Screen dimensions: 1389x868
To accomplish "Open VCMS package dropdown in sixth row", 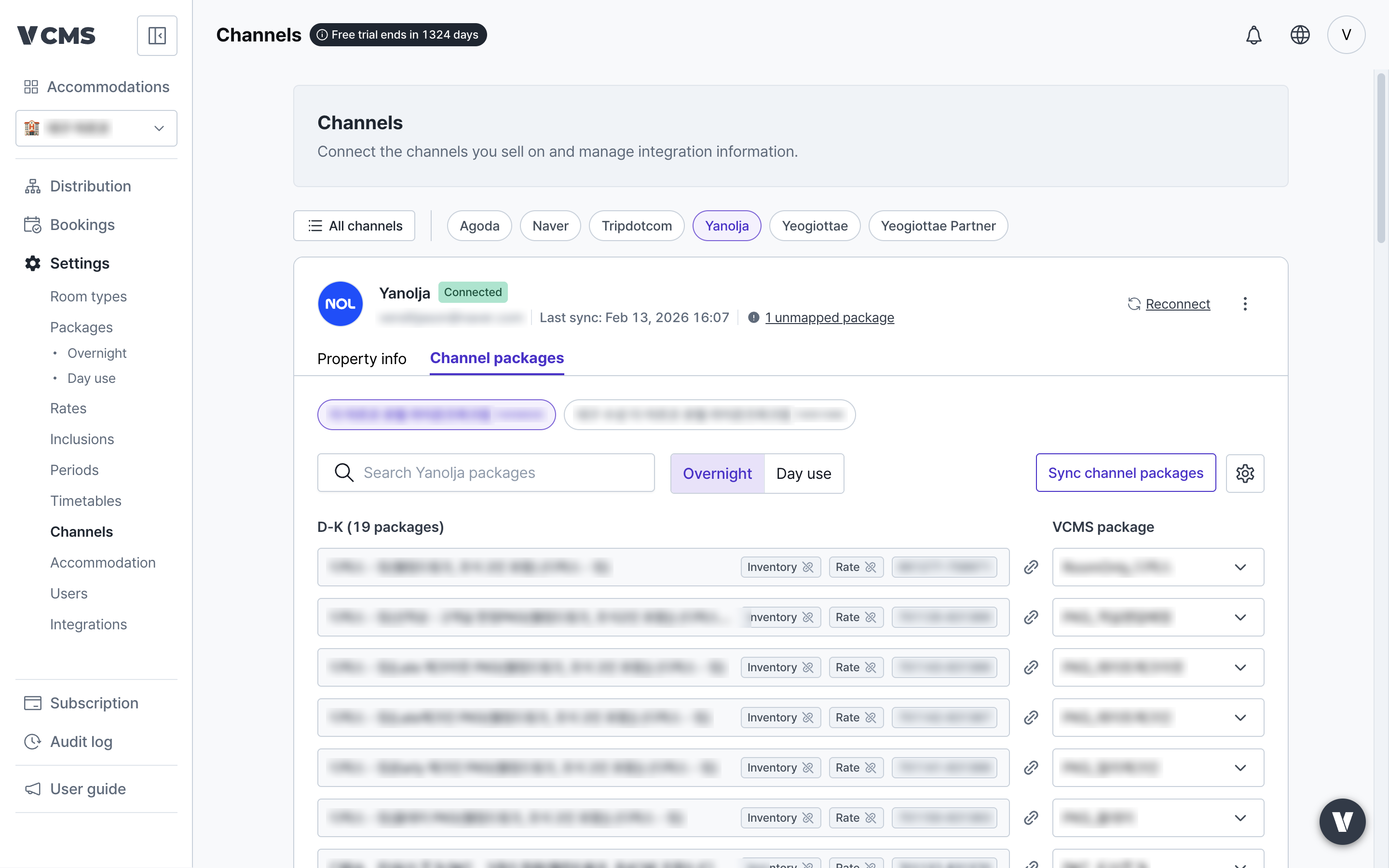I will [1157, 817].
